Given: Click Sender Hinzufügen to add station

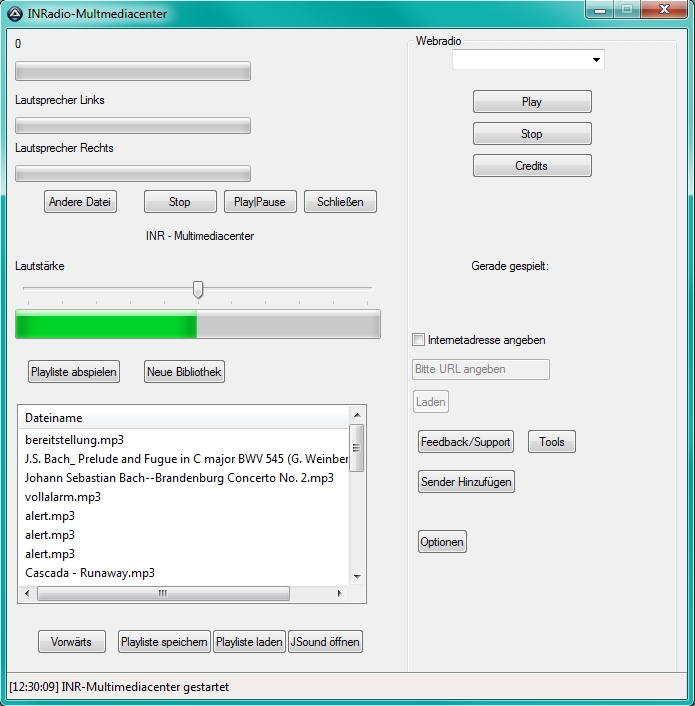Looking at the screenshot, I should click(x=466, y=482).
